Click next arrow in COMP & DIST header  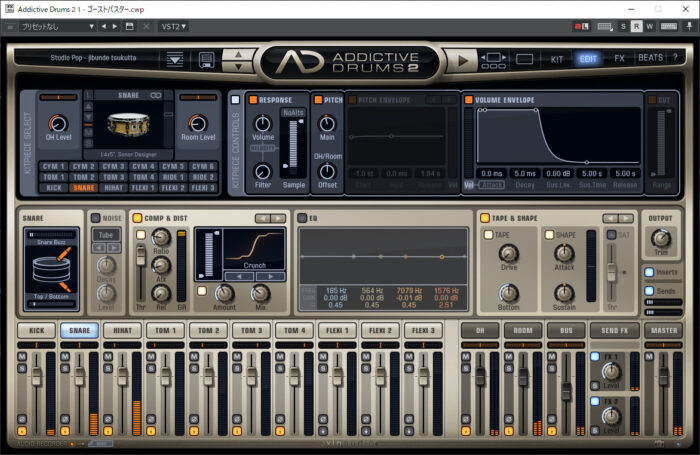278,218
